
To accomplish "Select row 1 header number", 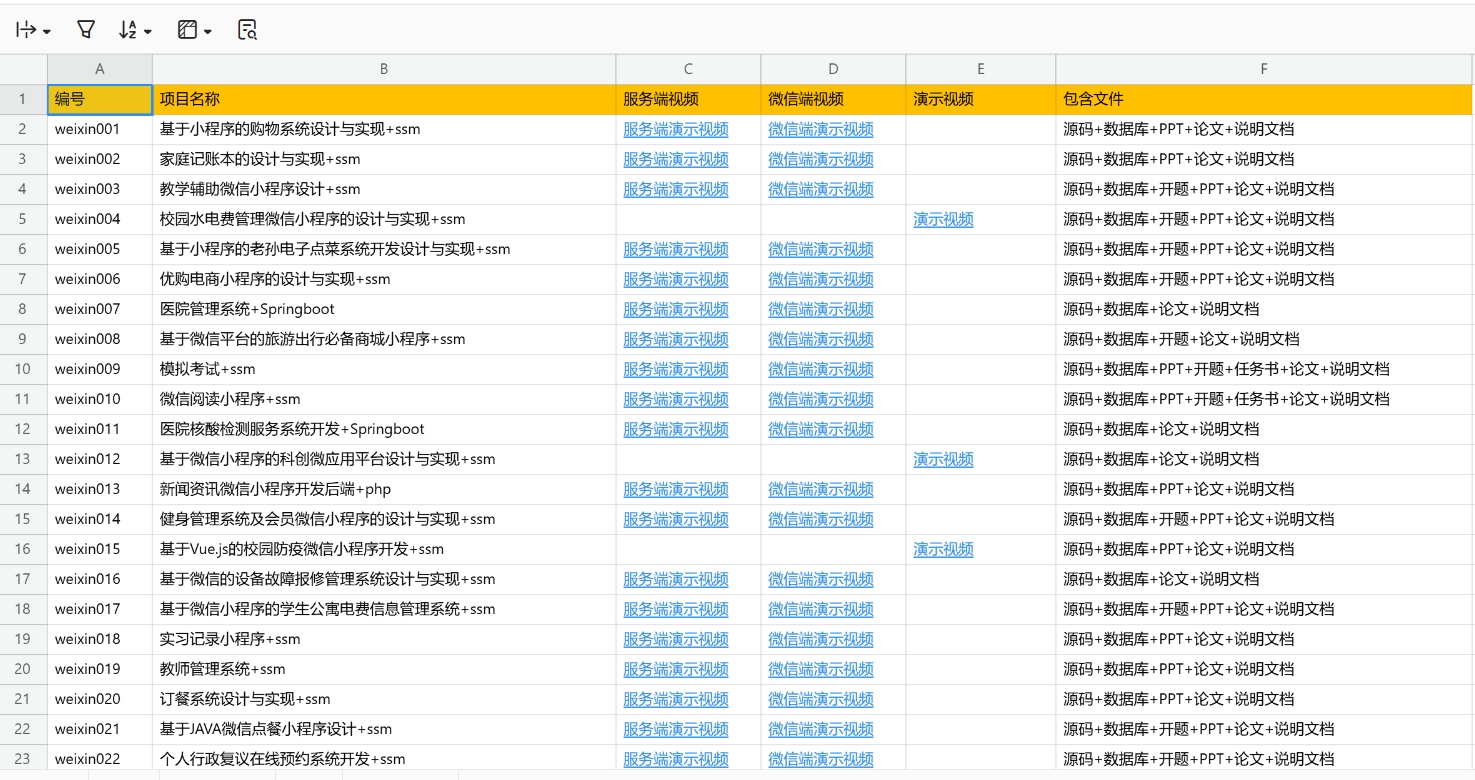I will 23,99.
